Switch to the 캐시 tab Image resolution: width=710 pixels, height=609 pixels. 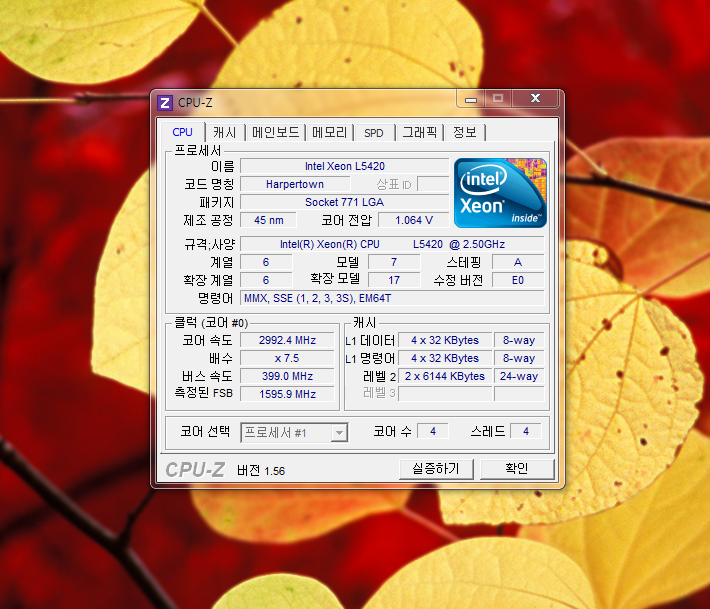(x=225, y=132)
